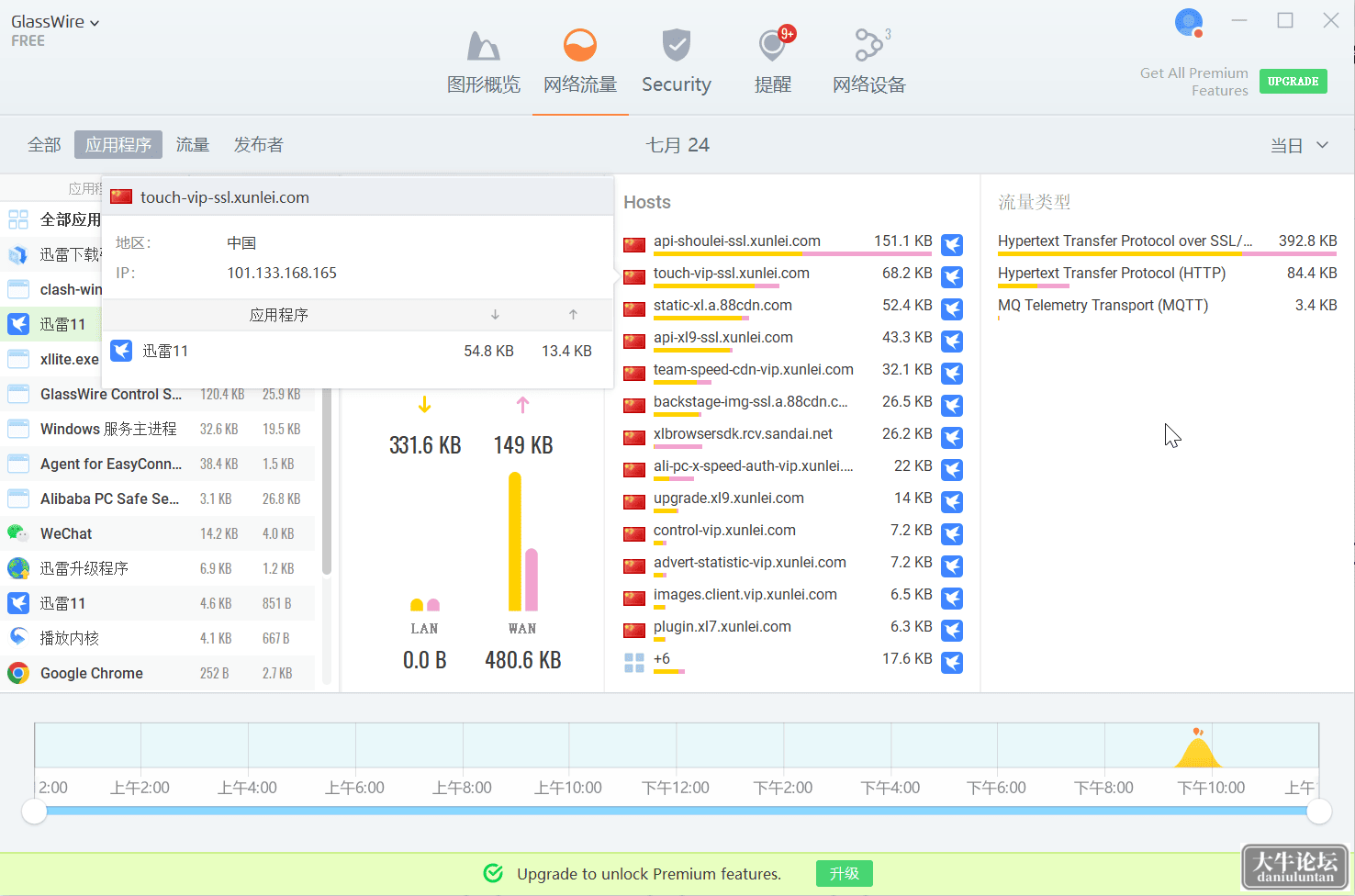
Task: Open 网络设备 network devices icon
Action: 868,45
